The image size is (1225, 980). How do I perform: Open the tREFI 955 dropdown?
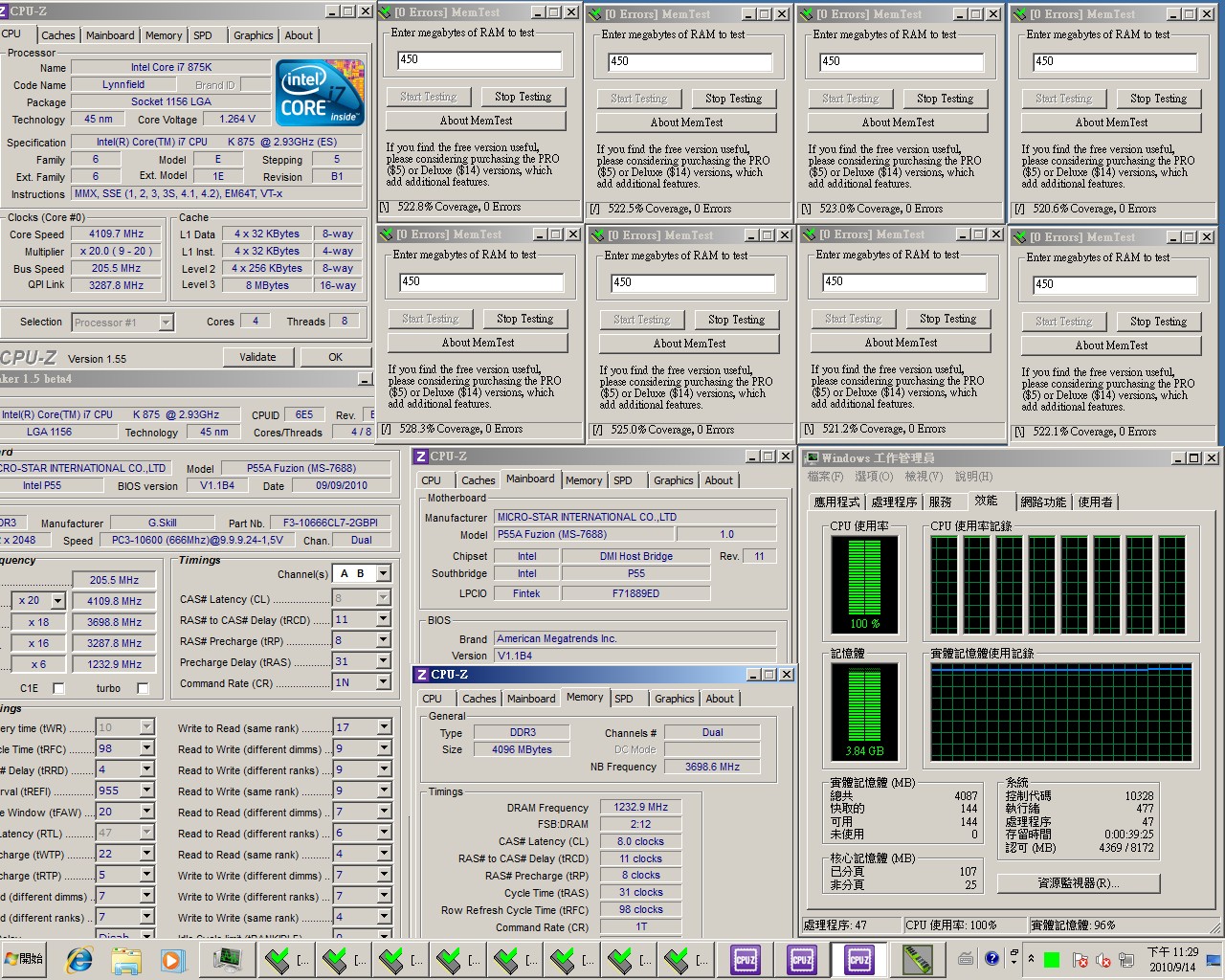(x=146, y=791)
